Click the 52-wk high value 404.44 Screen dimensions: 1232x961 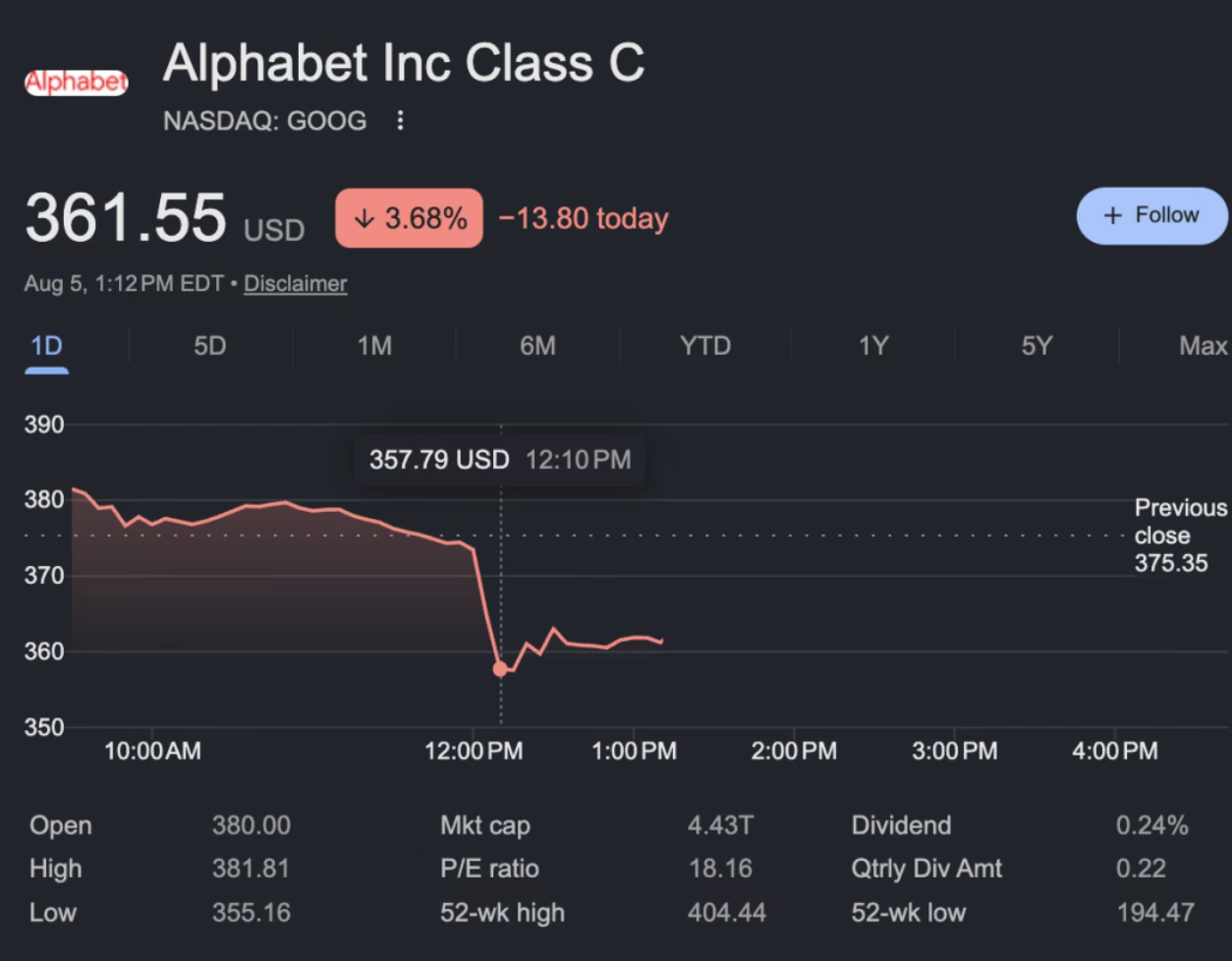click(727, 913)
